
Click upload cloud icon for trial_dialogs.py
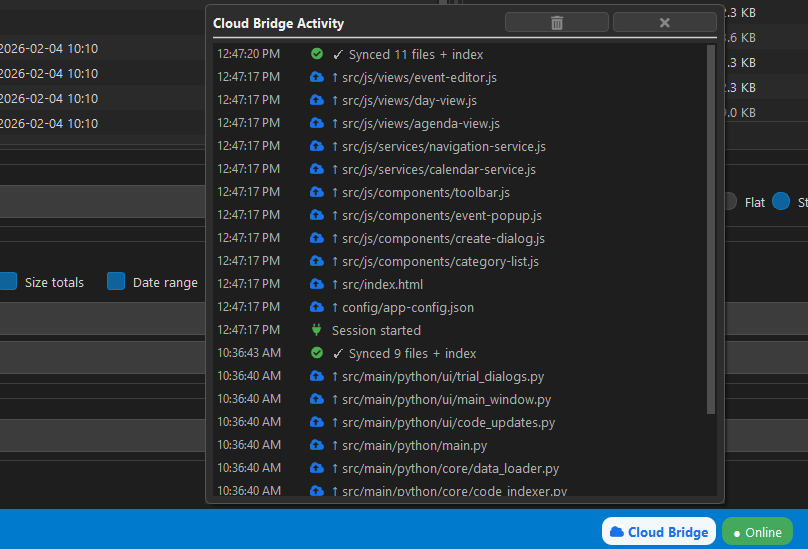click(x=317, y=376)
